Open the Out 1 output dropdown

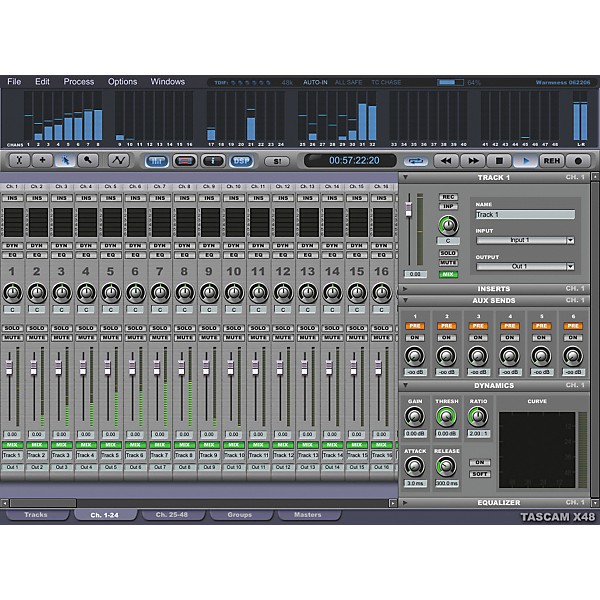(525, 266)
